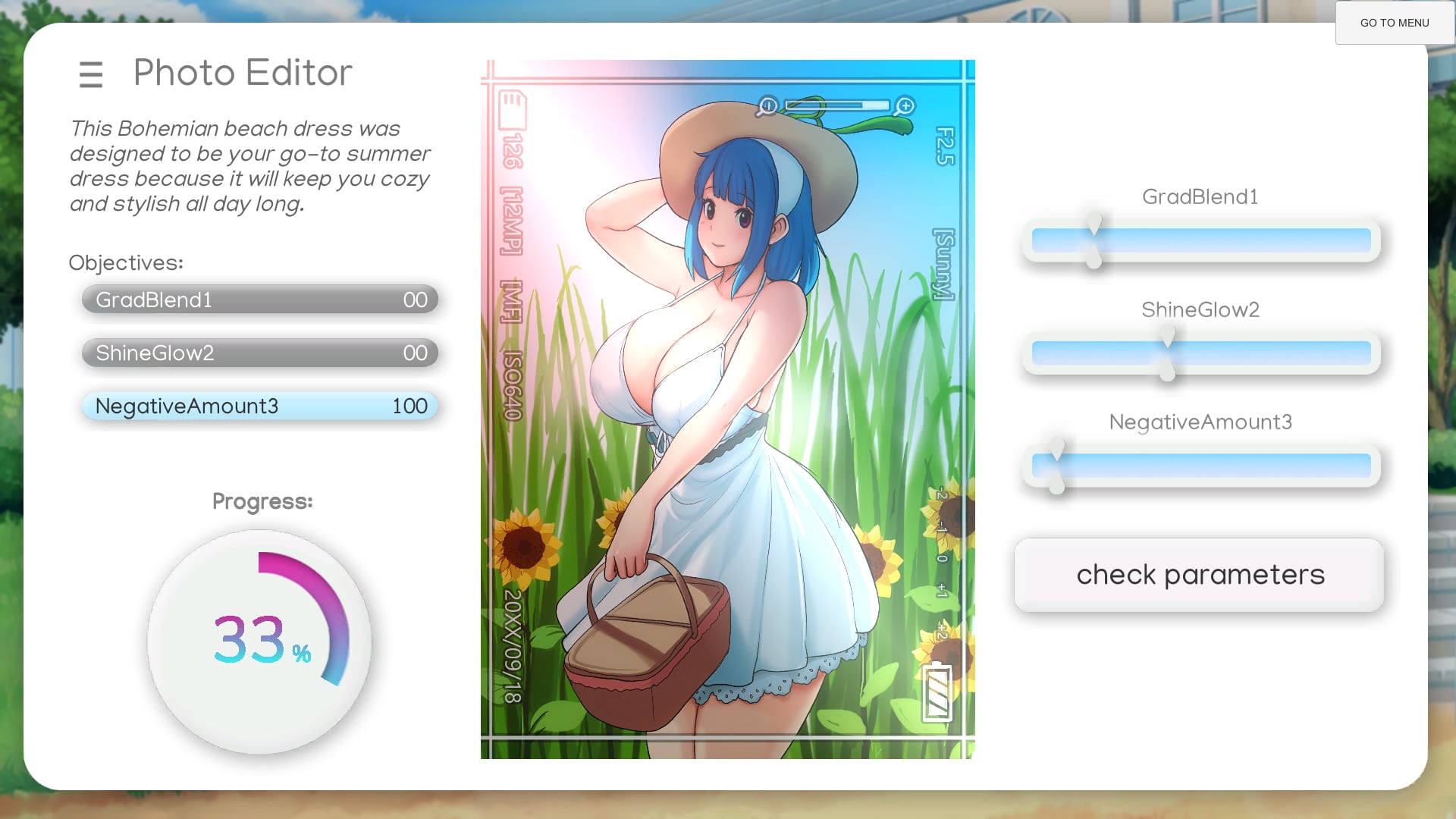Click the [Sunny] white balance indicator
The height and width of the screenshot is (819, 1456).
tap(944, 265)
